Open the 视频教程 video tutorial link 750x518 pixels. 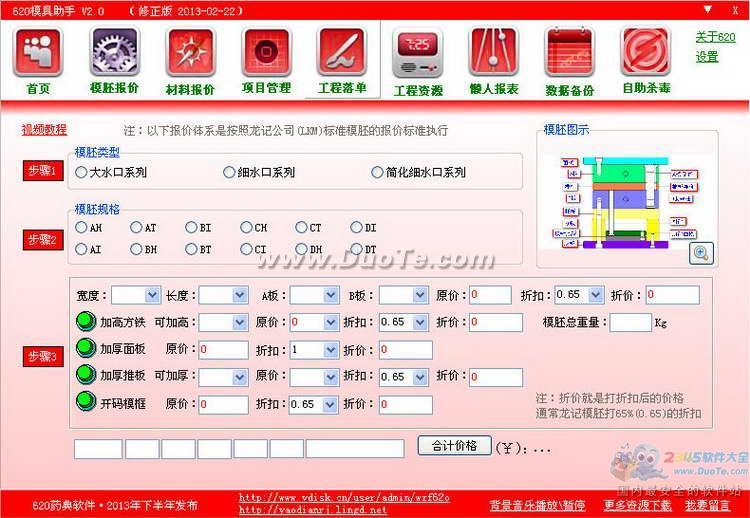pos(44,130)
